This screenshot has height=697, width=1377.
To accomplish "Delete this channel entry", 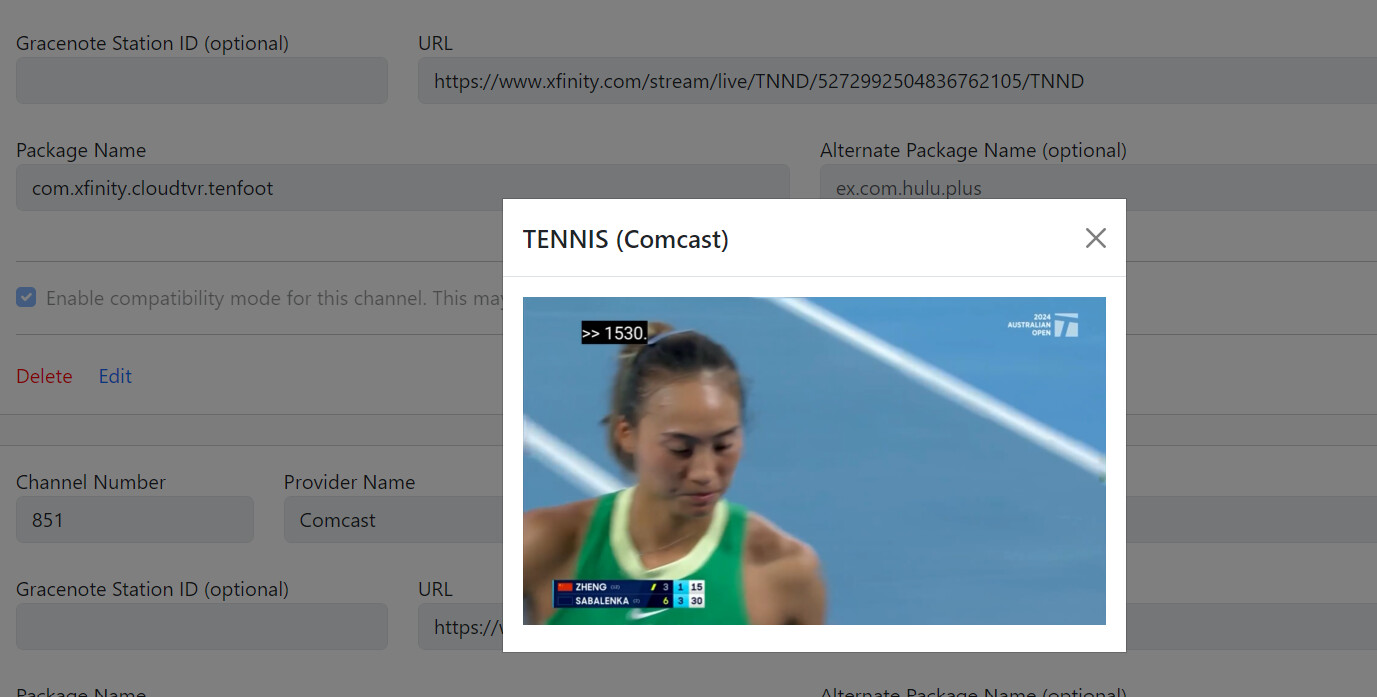I will pyautogui.click(x=44, y=376).
